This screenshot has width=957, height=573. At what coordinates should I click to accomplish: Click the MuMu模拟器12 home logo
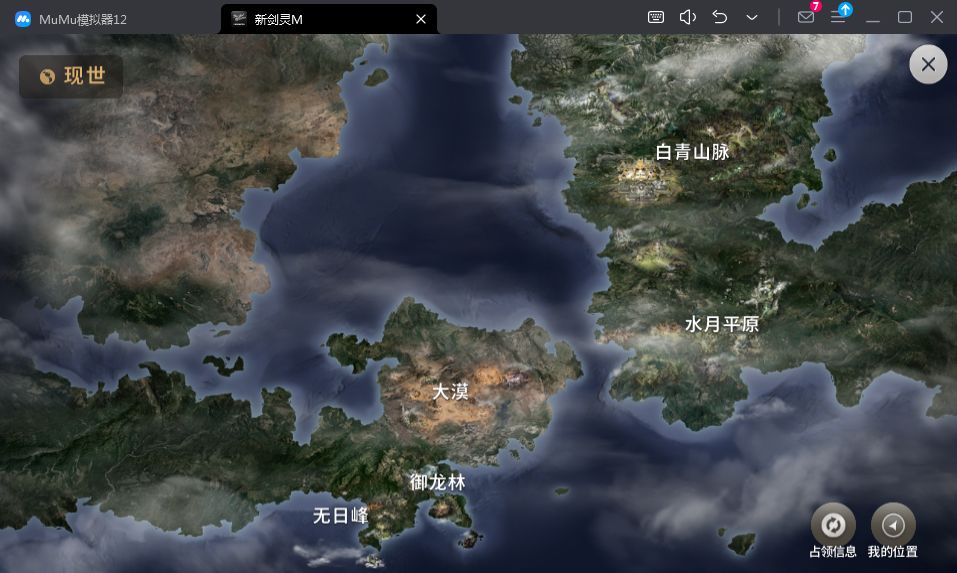coord(22,18)
